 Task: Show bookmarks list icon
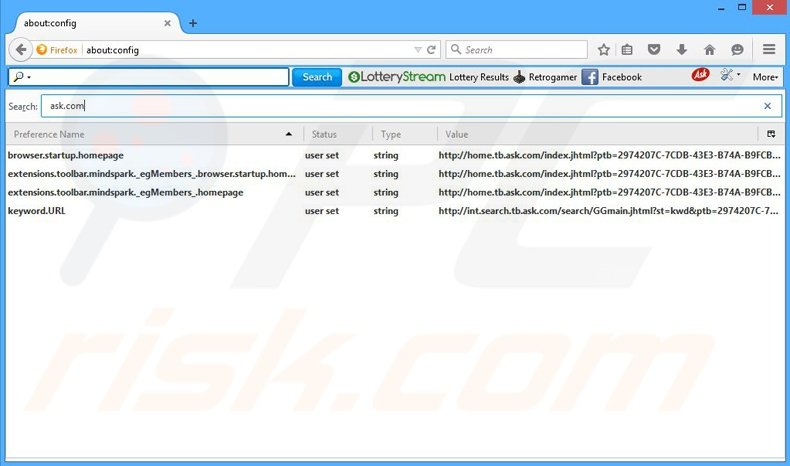(627, 49)
